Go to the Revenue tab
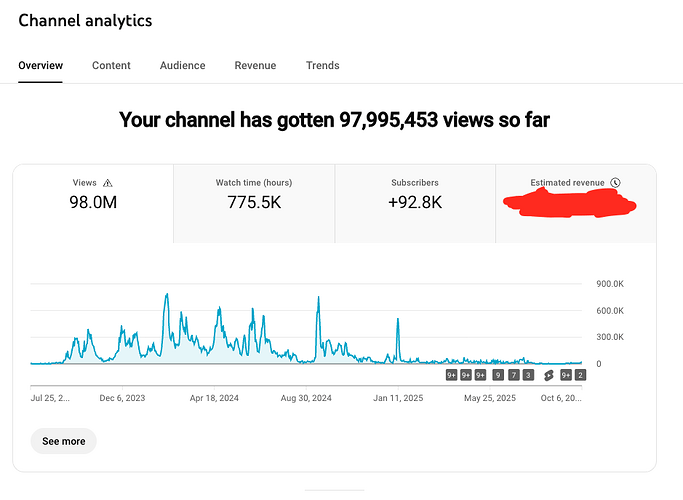The image size is (683, 500). pos(255,66)
